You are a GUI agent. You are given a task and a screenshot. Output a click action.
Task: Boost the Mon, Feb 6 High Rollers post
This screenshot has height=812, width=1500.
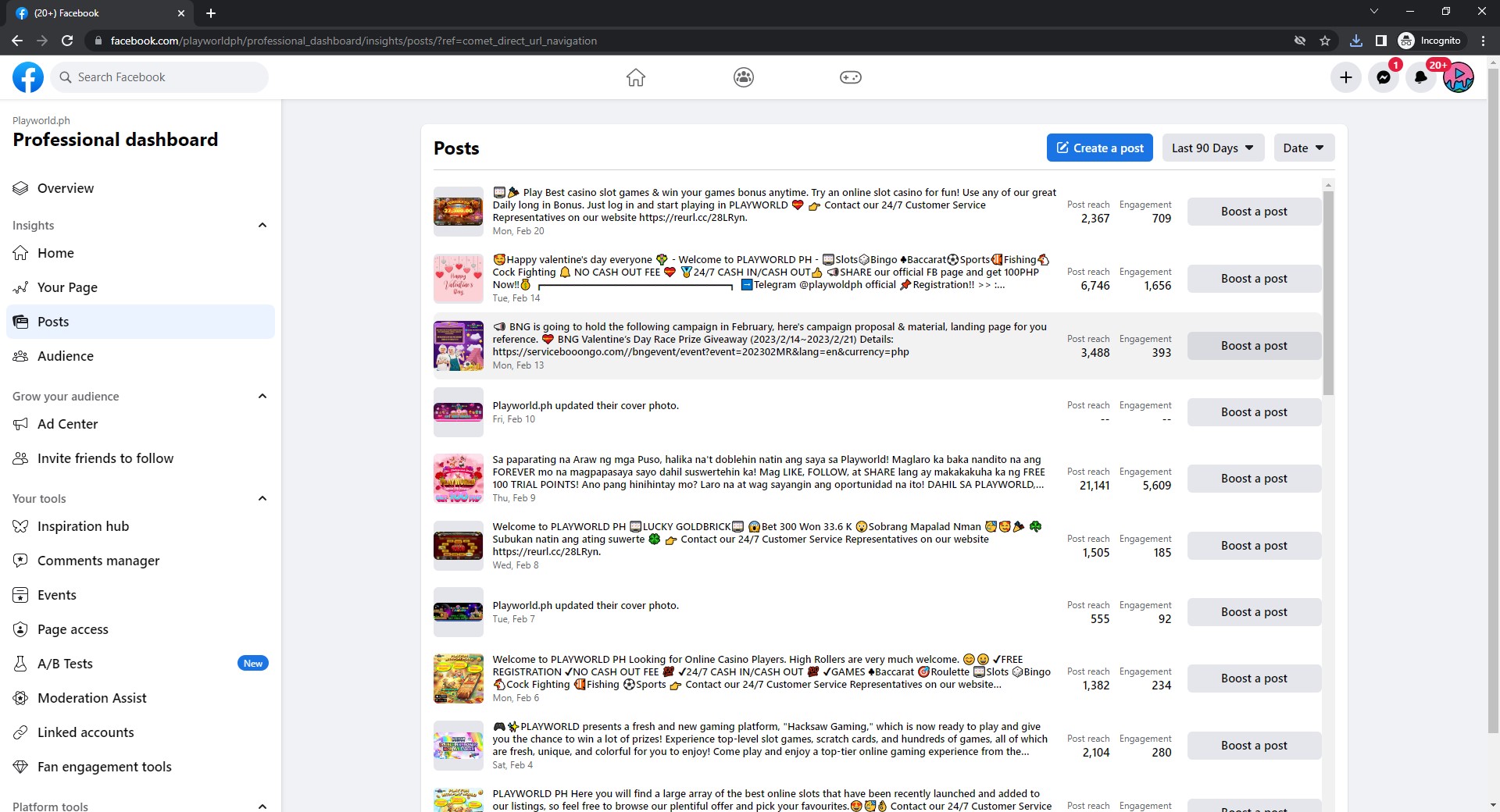[x=1254, y=678]
